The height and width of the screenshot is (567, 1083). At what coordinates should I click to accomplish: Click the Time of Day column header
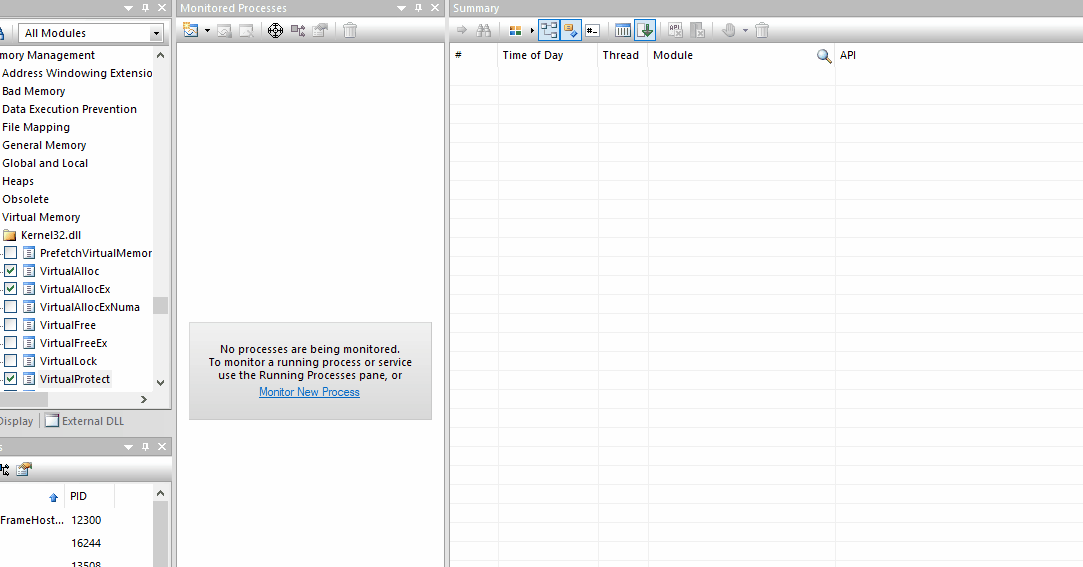tap(533, 56)
